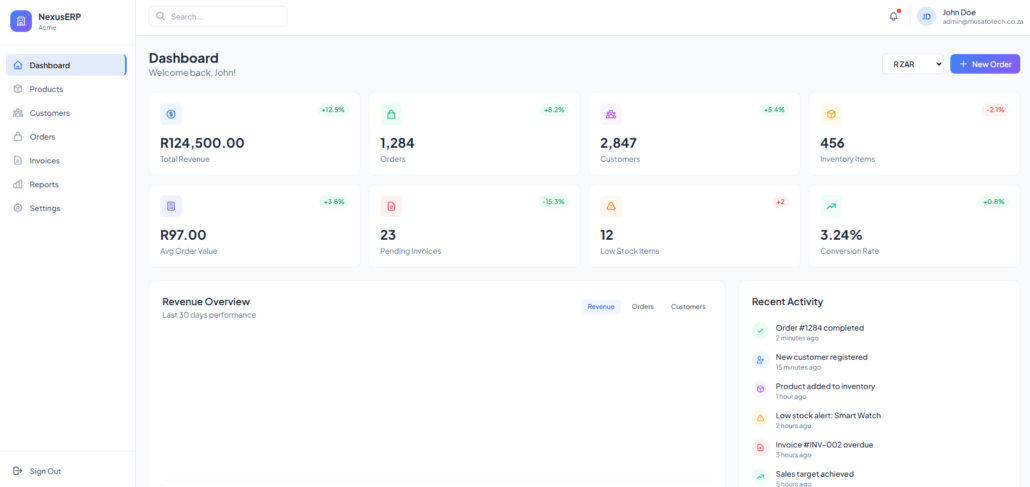Click the Inventory Items box icon
The width and height of the screenshot is (1030, 487).
(x=831, y=114)
